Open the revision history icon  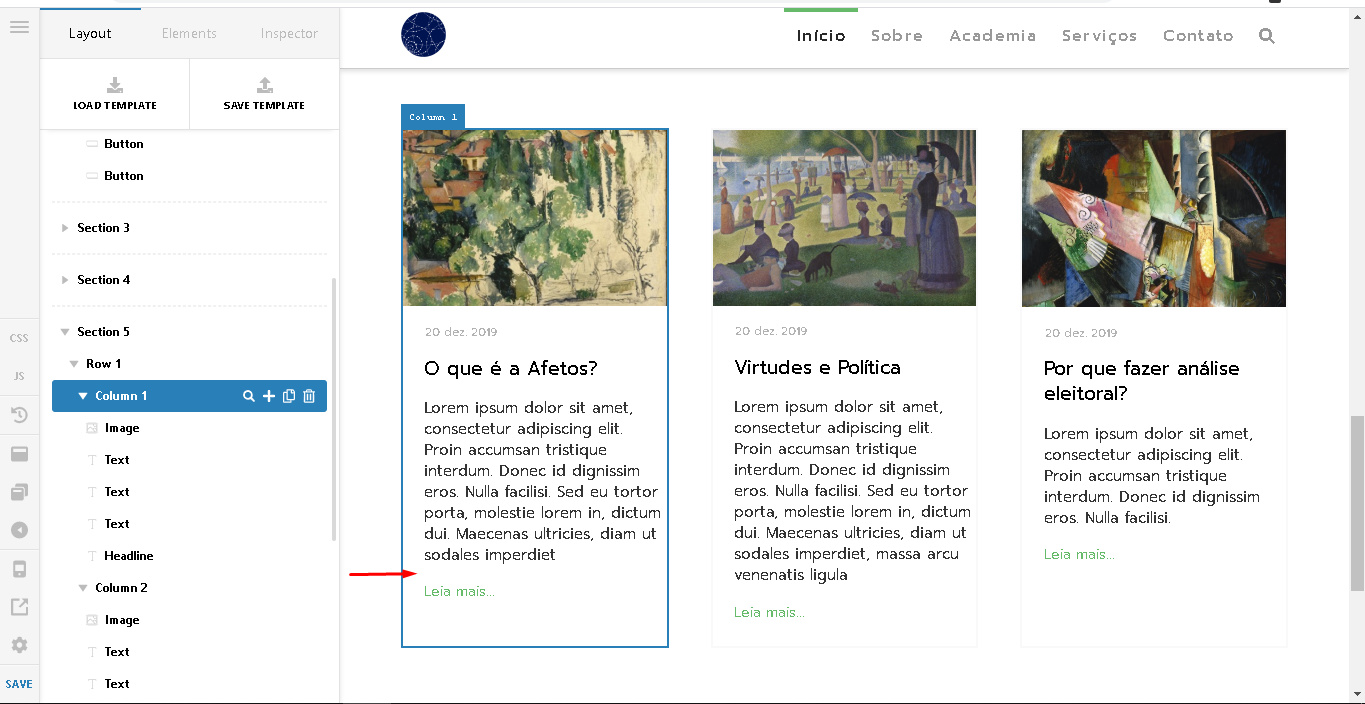[19, 415]
